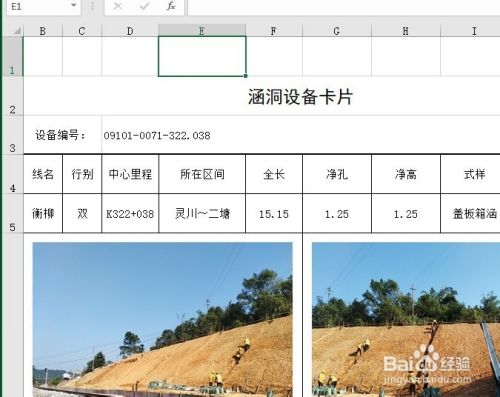Select column E header
The height and width of the screenshot is (397, 500).
pyautogui.click(x=202, y=31)
